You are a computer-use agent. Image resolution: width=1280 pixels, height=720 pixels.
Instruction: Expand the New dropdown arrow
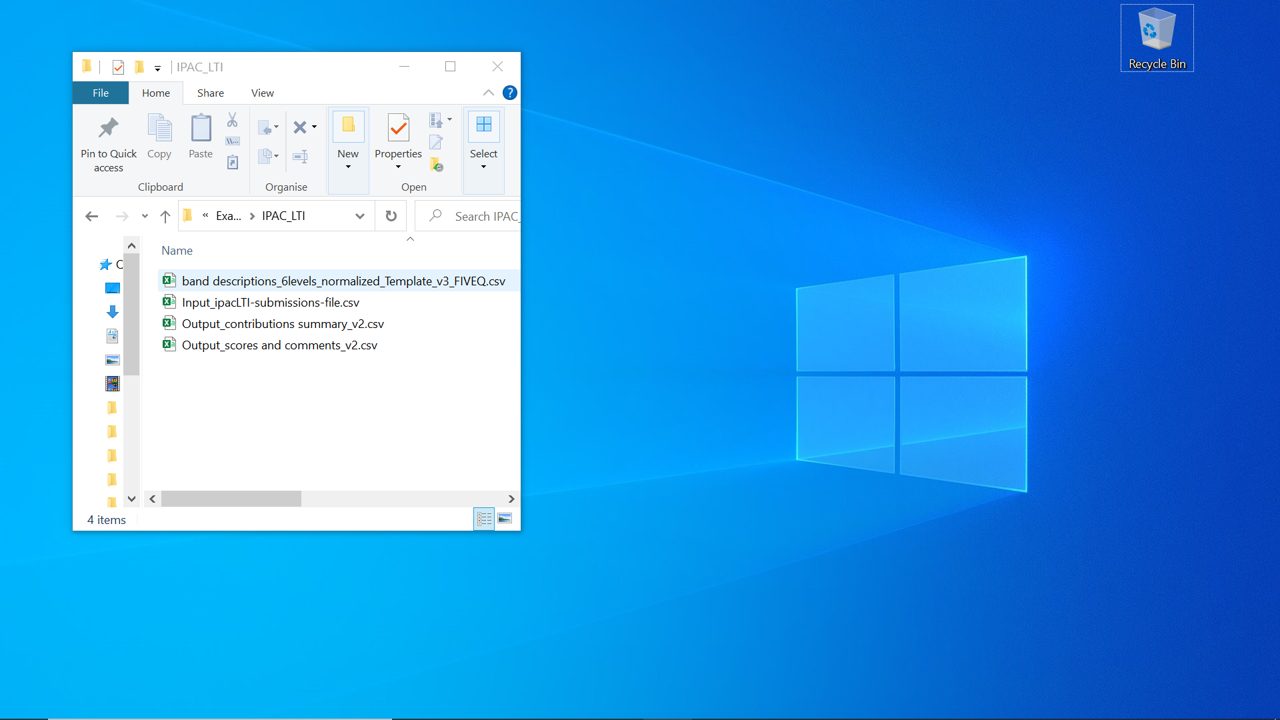point(348,167)
